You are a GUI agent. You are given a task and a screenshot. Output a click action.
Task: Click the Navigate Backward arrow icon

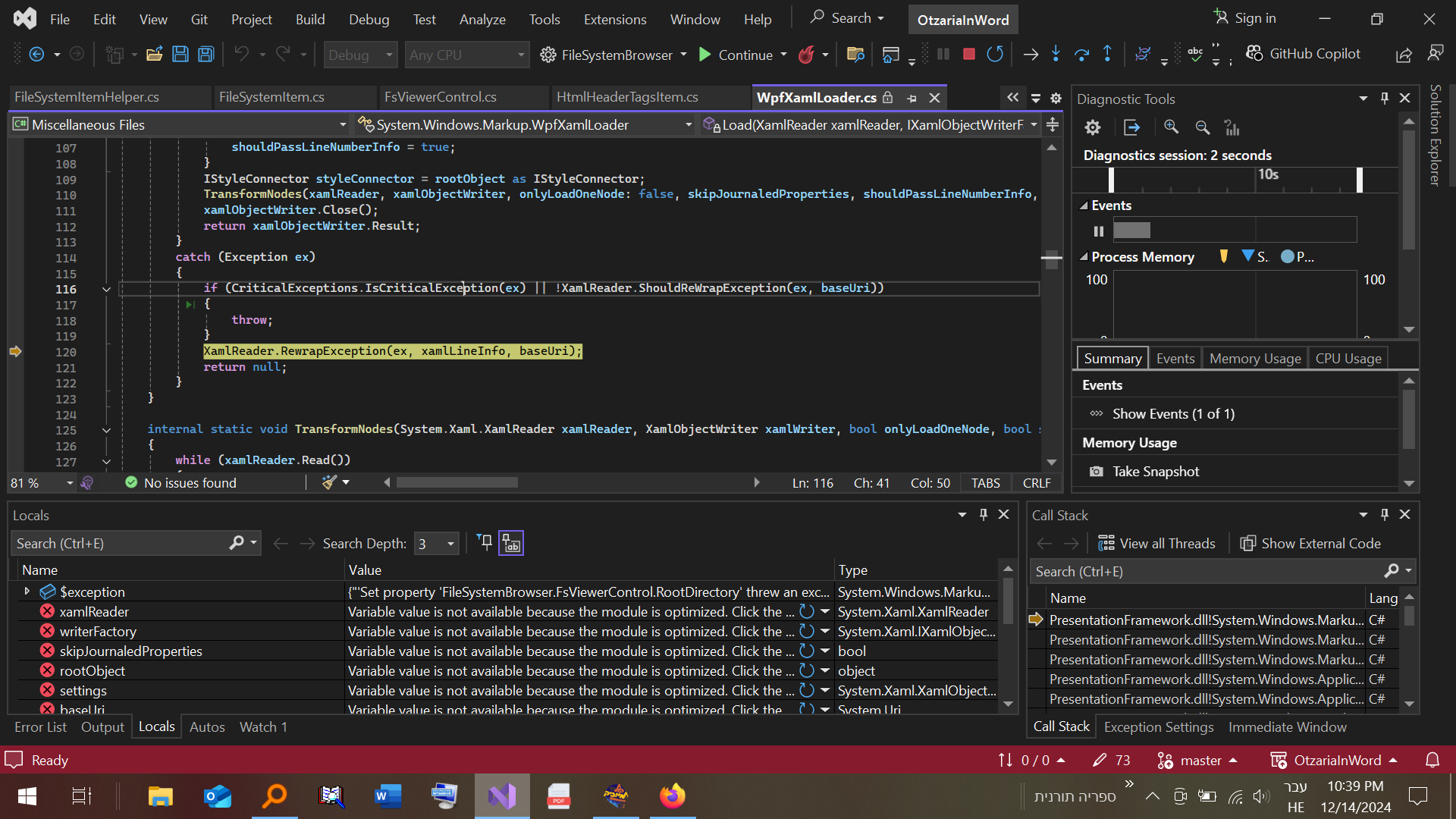36,54
